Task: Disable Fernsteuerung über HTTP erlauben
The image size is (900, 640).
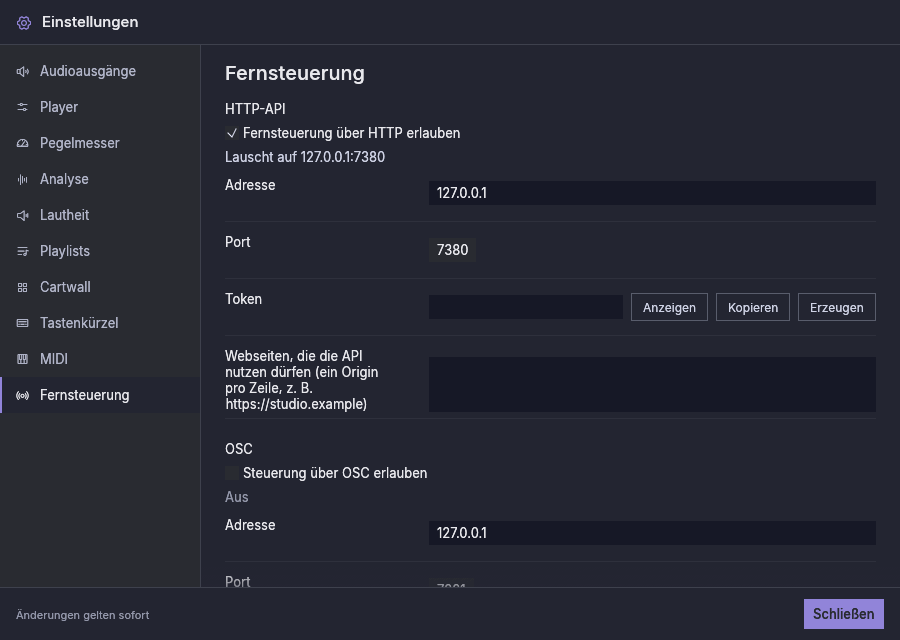Action: click(232, 133)
